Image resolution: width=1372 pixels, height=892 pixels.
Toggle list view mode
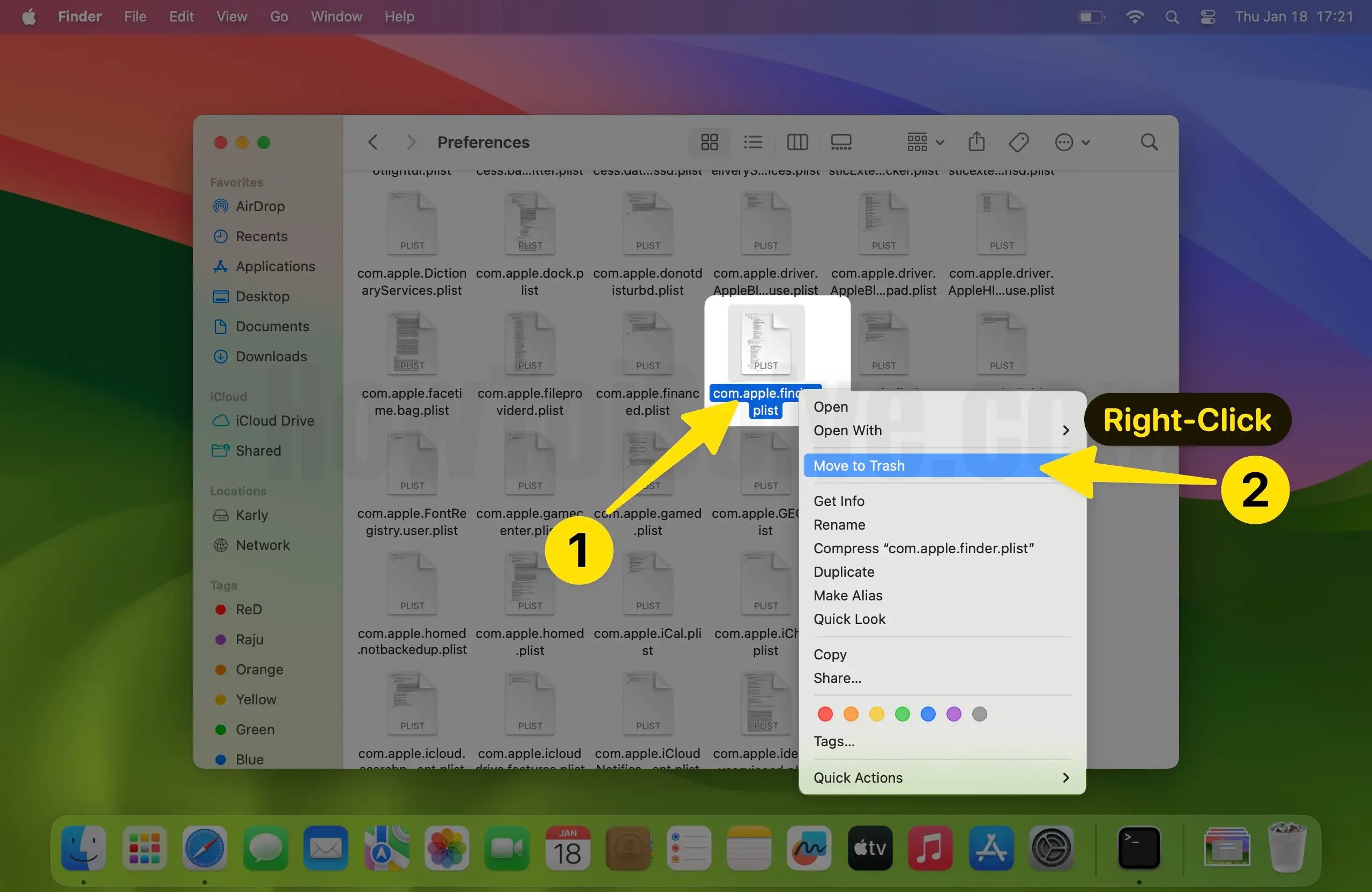pyautogui.click(x=753, y=142)
